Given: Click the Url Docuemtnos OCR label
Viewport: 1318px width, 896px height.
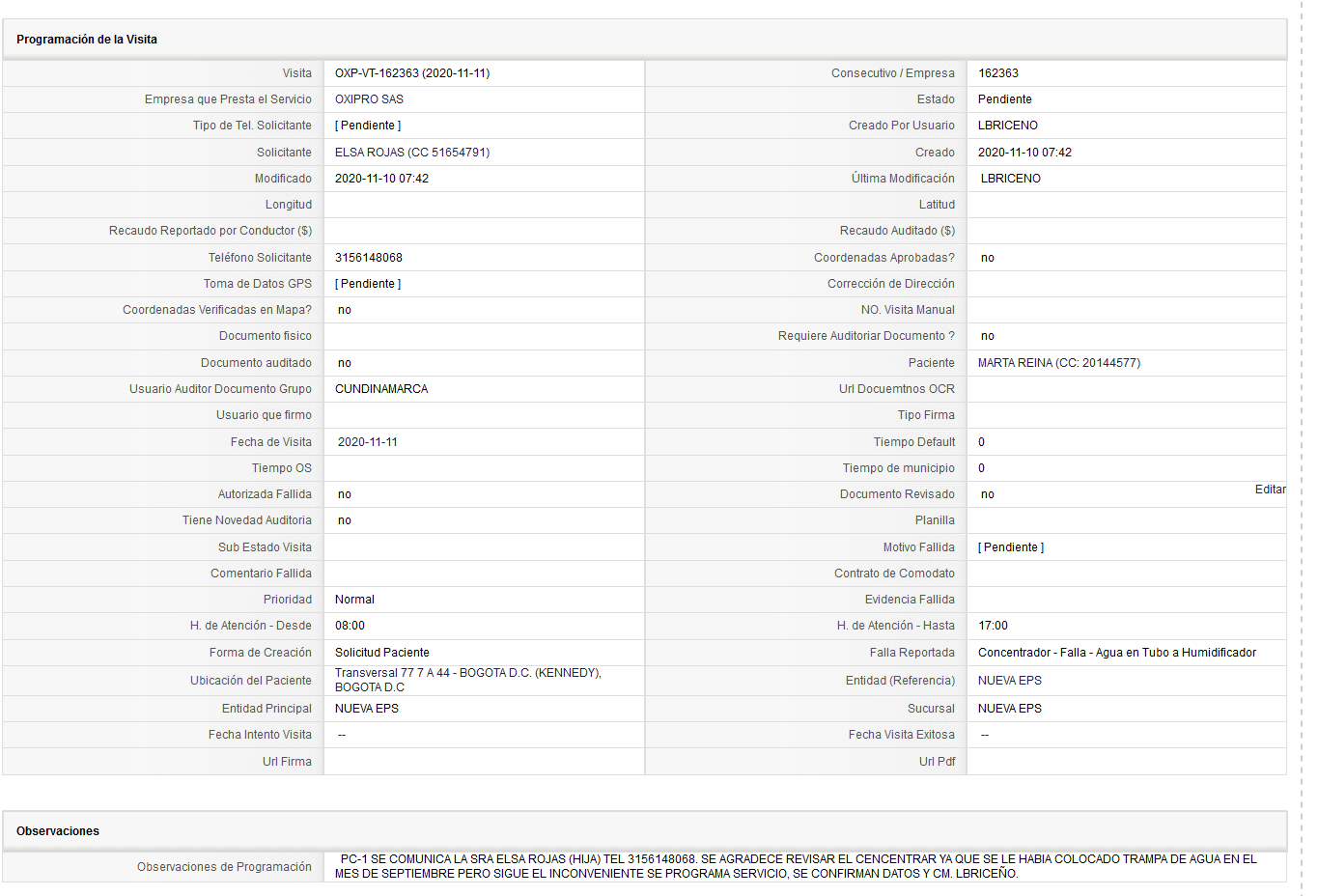Looking at the screenshot, I should 897,389.
